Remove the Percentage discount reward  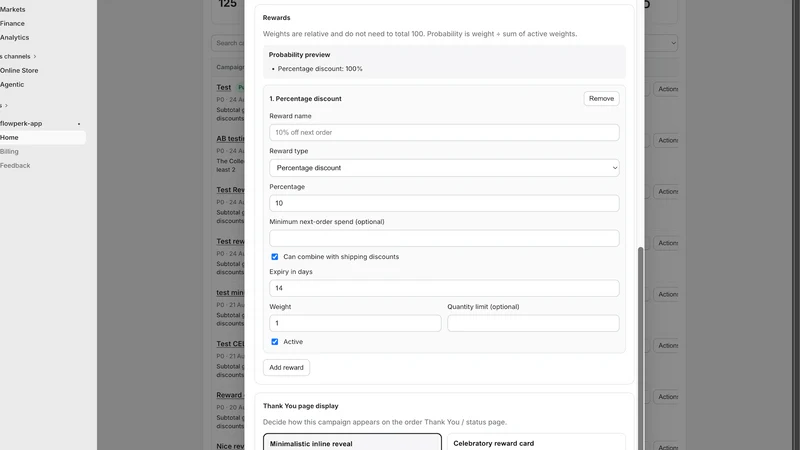[601, 98]
